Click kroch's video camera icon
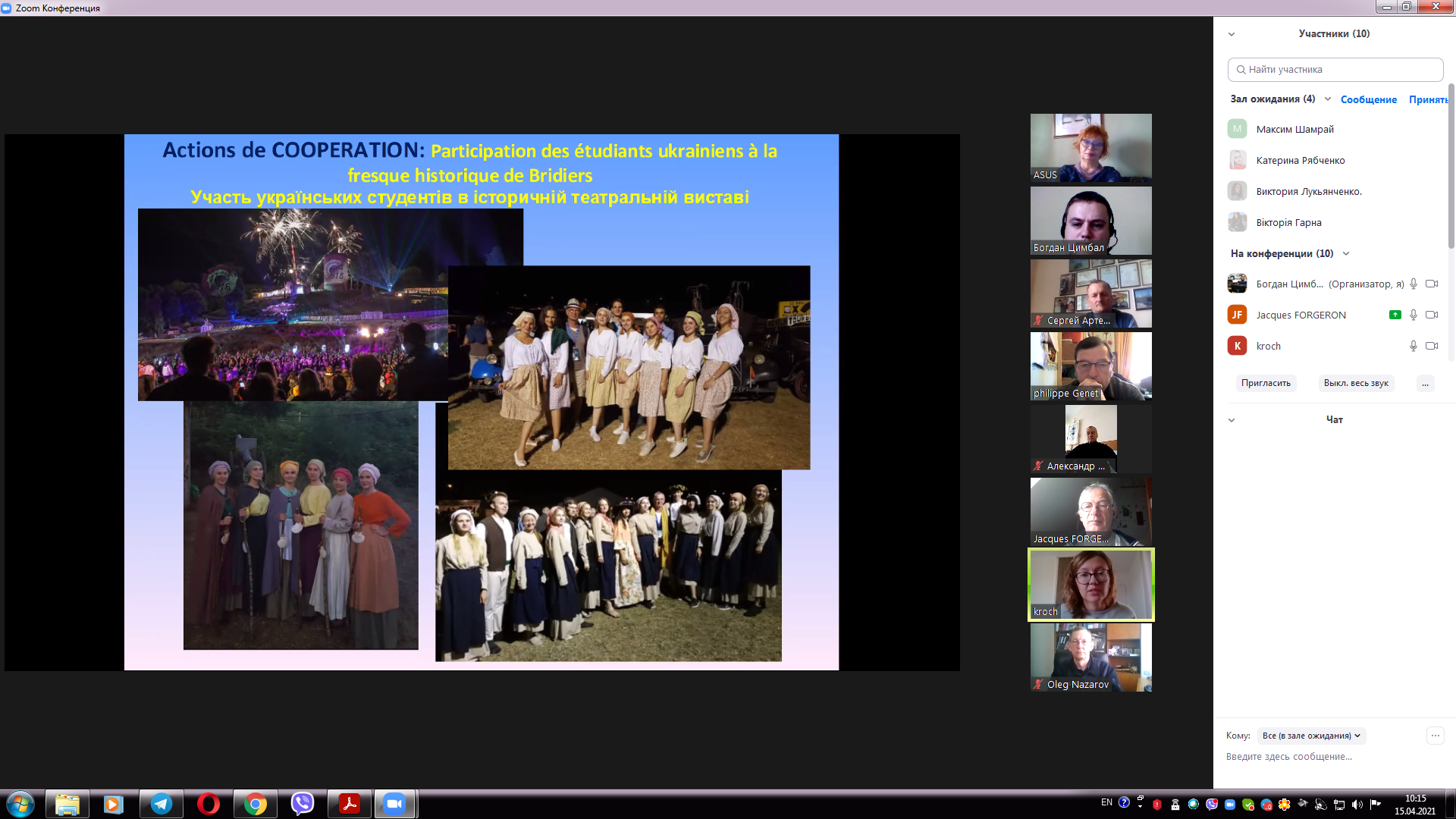 point(1432,346)
